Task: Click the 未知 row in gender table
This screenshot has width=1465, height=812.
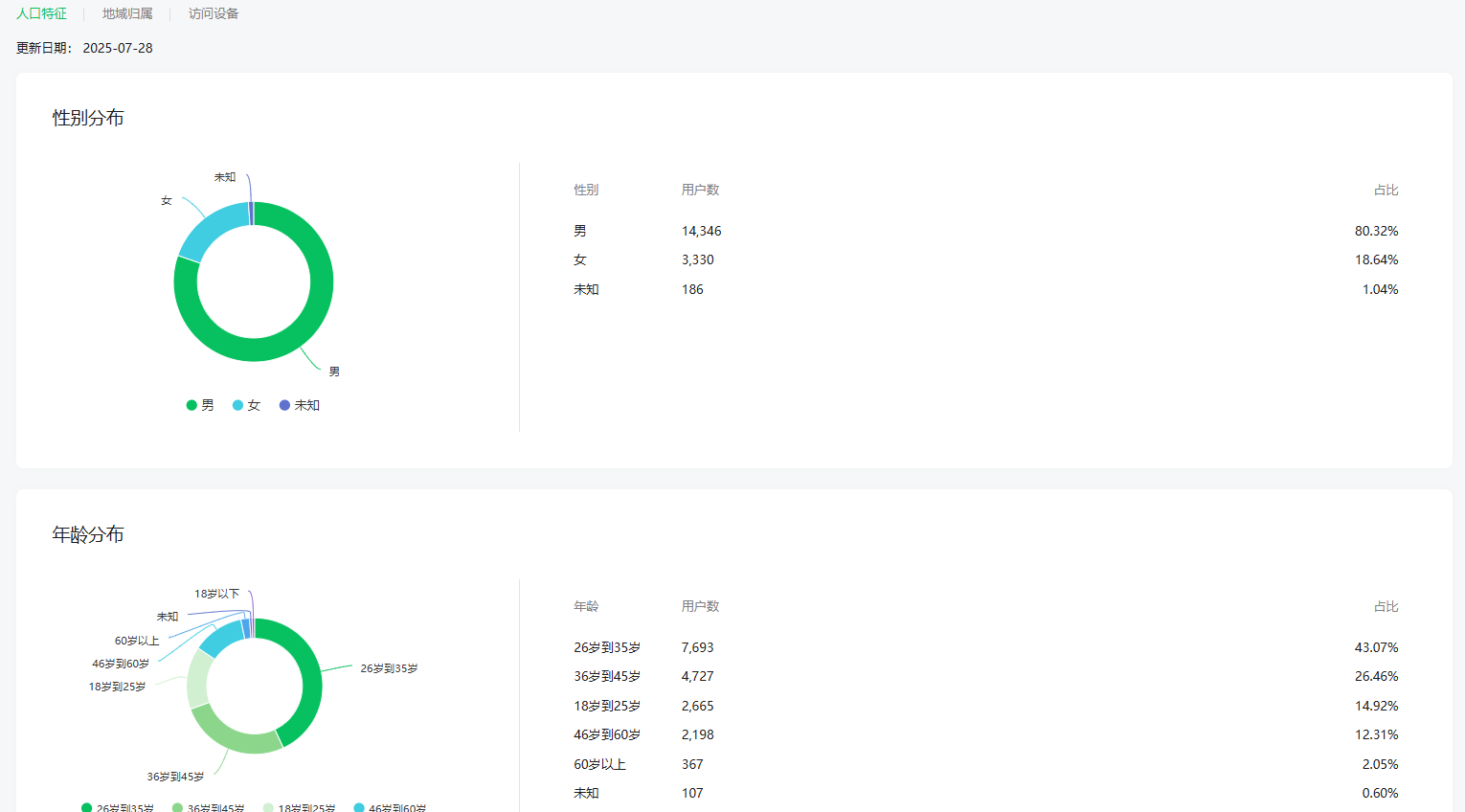Action: click(x=586, y=289)
